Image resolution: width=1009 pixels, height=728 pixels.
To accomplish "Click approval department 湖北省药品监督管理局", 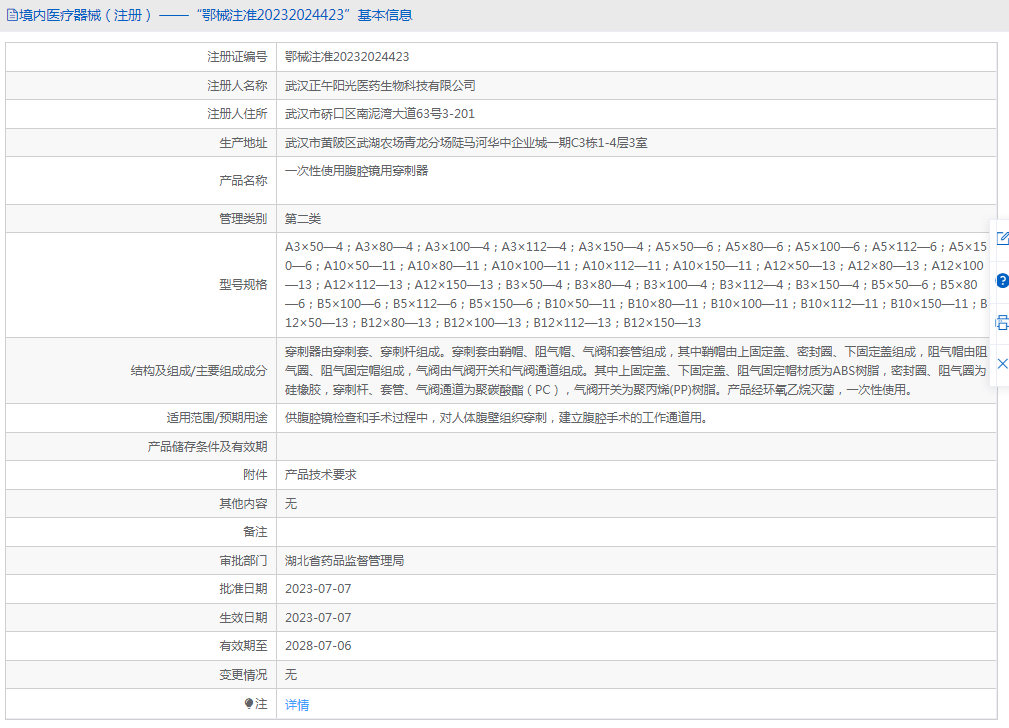I will click(x=344, y=561).
